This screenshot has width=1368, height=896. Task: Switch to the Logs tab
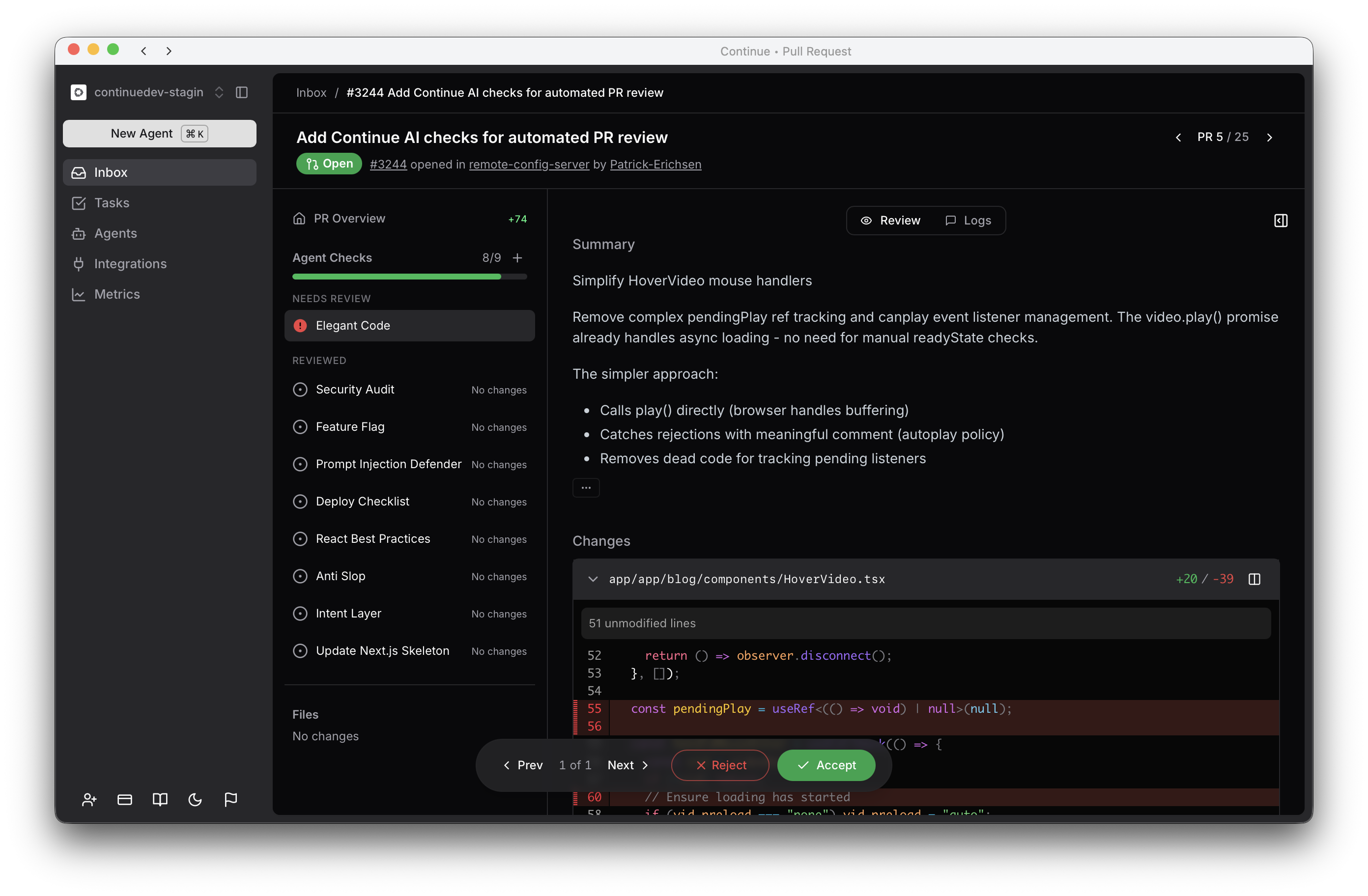969,221
